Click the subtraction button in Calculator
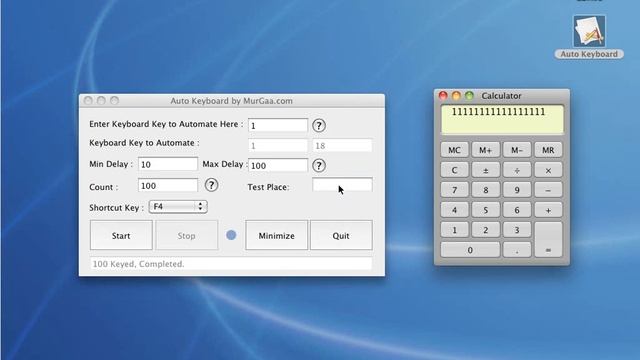This screenshot has width=640, height=360. pos(548,190)
